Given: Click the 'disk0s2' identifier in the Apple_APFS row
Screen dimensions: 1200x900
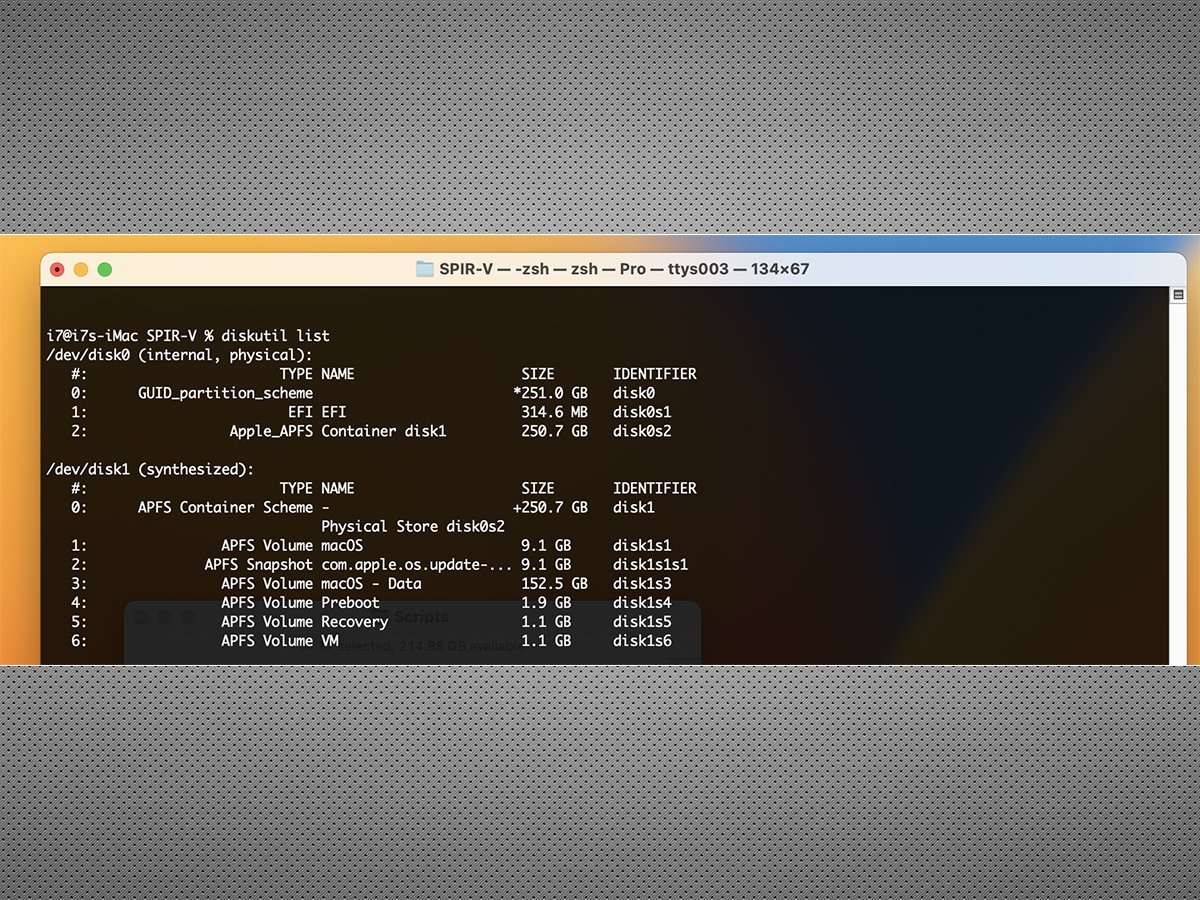Looking at the screenshot, I should point(642,431).
